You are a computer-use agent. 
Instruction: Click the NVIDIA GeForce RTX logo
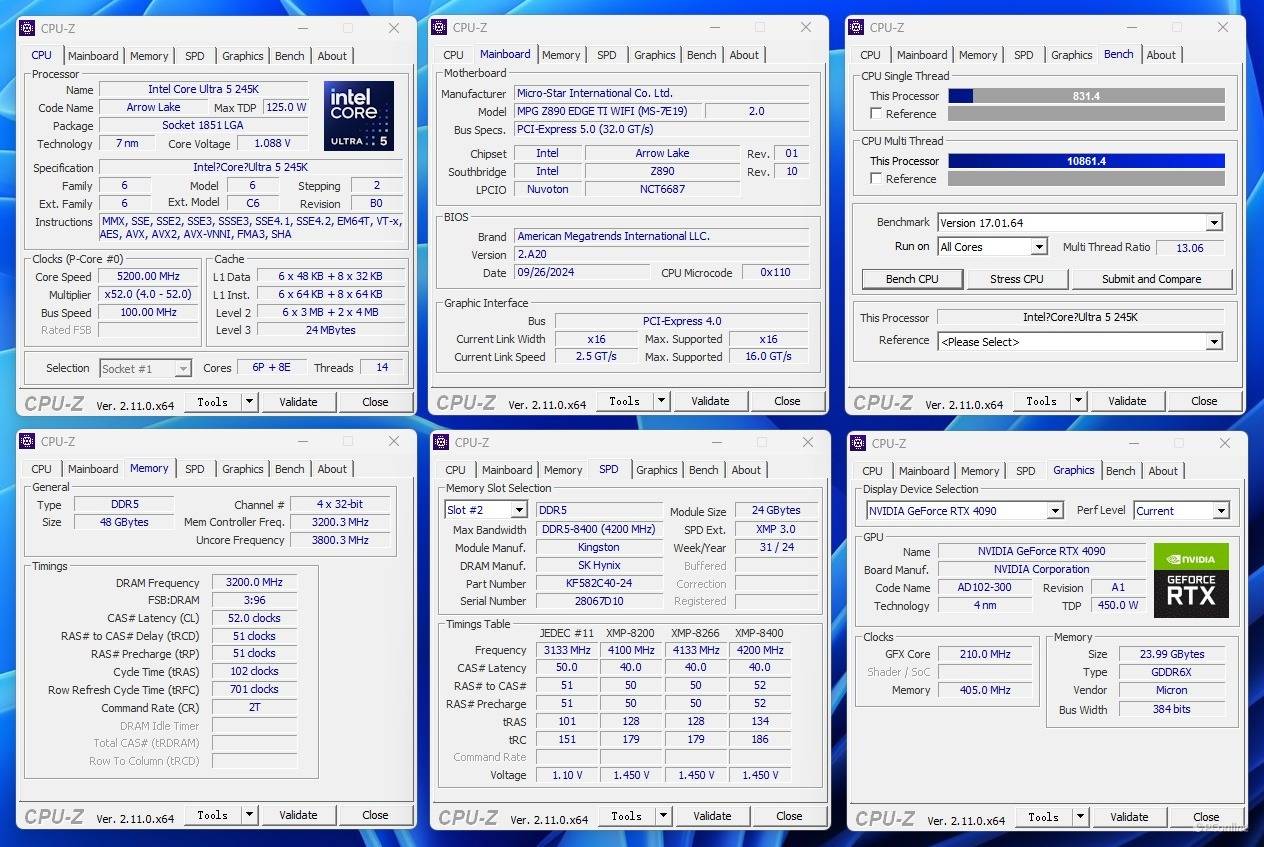click(x=1191, y=580)
